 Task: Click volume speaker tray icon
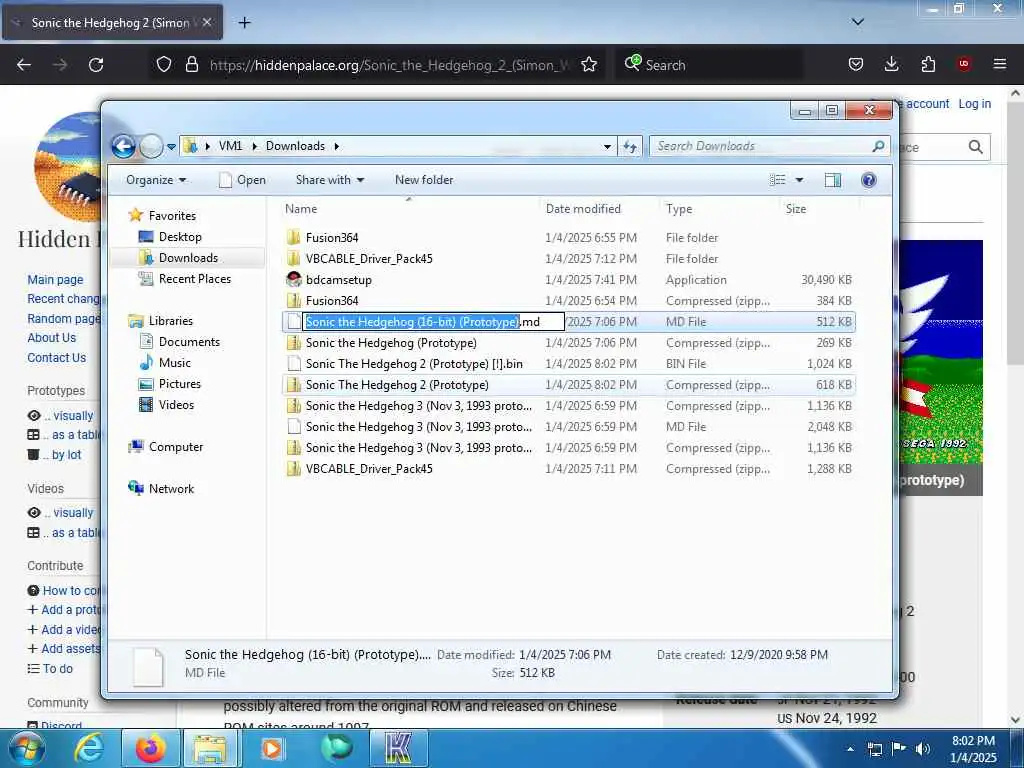click(x=922, y=748)
